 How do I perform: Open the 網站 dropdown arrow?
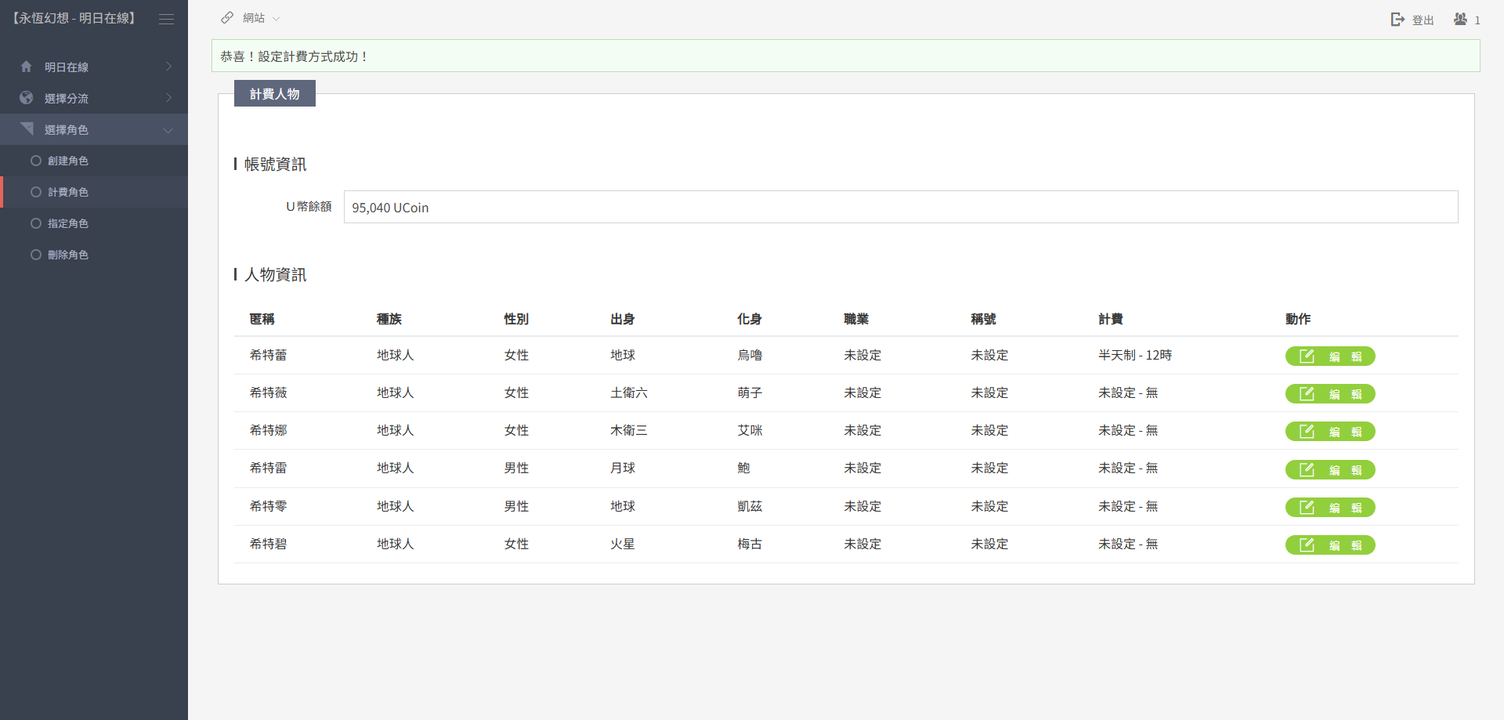(276, 19)
